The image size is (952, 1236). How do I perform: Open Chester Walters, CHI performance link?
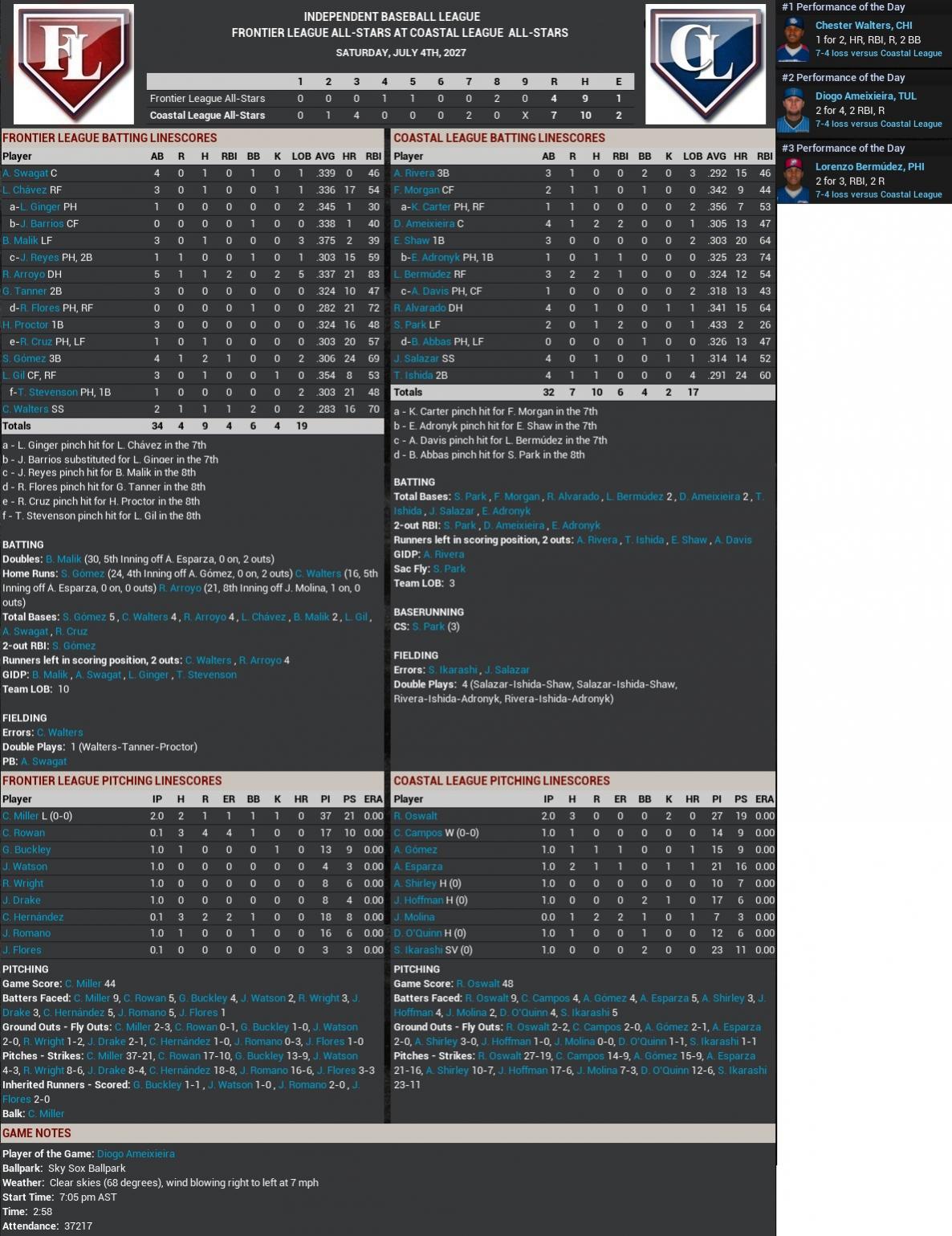[x=864, y=26]
